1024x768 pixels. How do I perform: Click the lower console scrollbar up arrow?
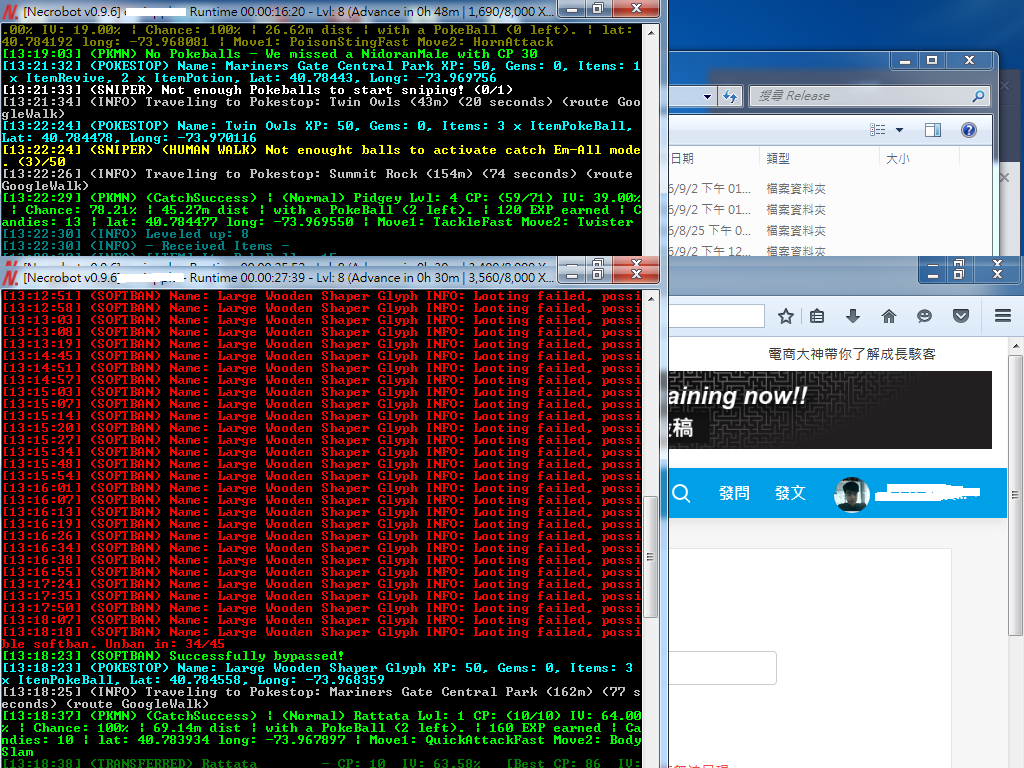[651, 298]
